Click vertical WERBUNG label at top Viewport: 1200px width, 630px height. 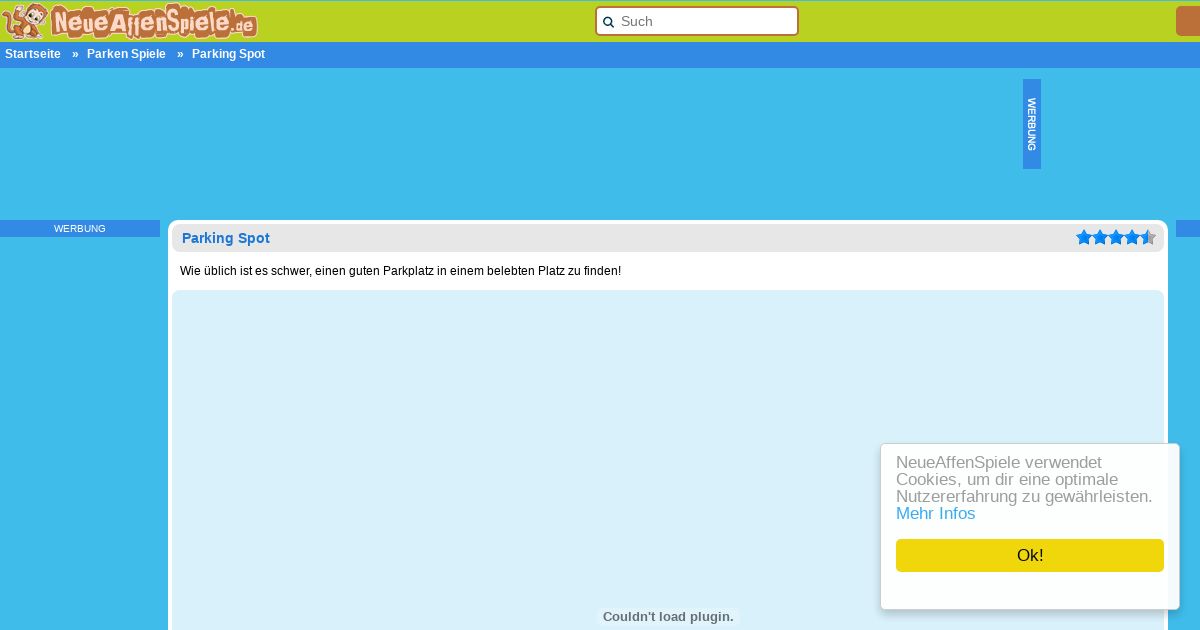(x=1032, y=124)
